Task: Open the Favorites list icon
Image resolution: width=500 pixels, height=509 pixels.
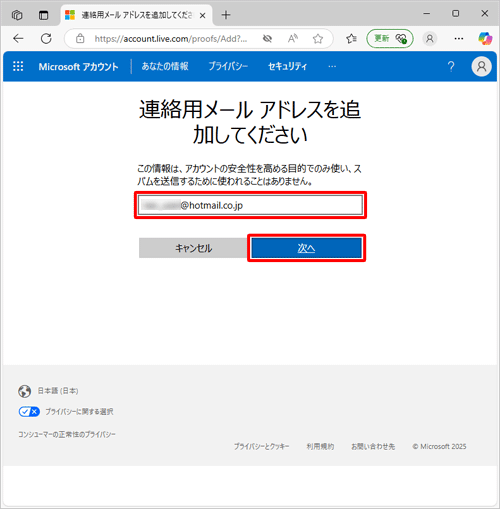Action: point(351,39)
